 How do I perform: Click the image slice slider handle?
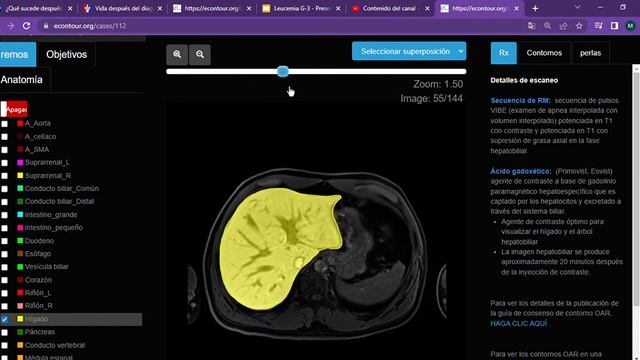click(x=282, y=71)
